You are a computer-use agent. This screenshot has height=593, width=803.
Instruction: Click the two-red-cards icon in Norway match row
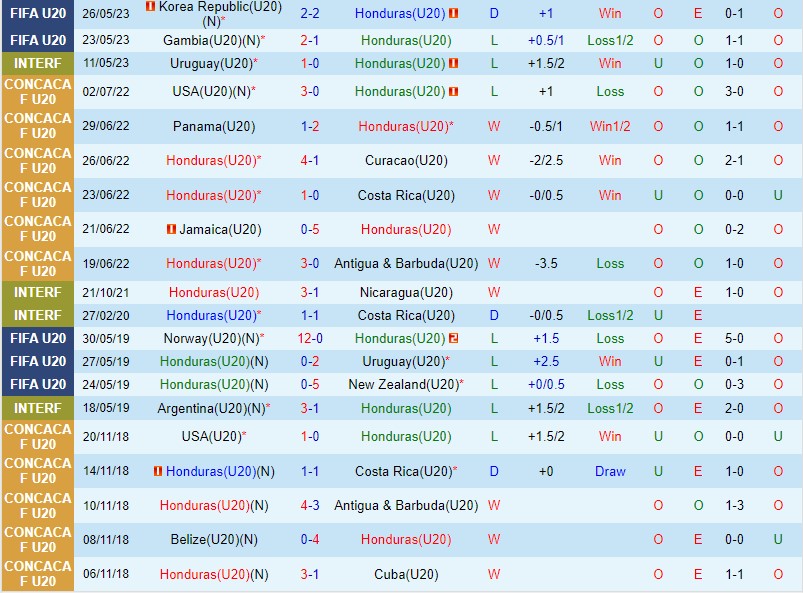[x=453, y=338]
